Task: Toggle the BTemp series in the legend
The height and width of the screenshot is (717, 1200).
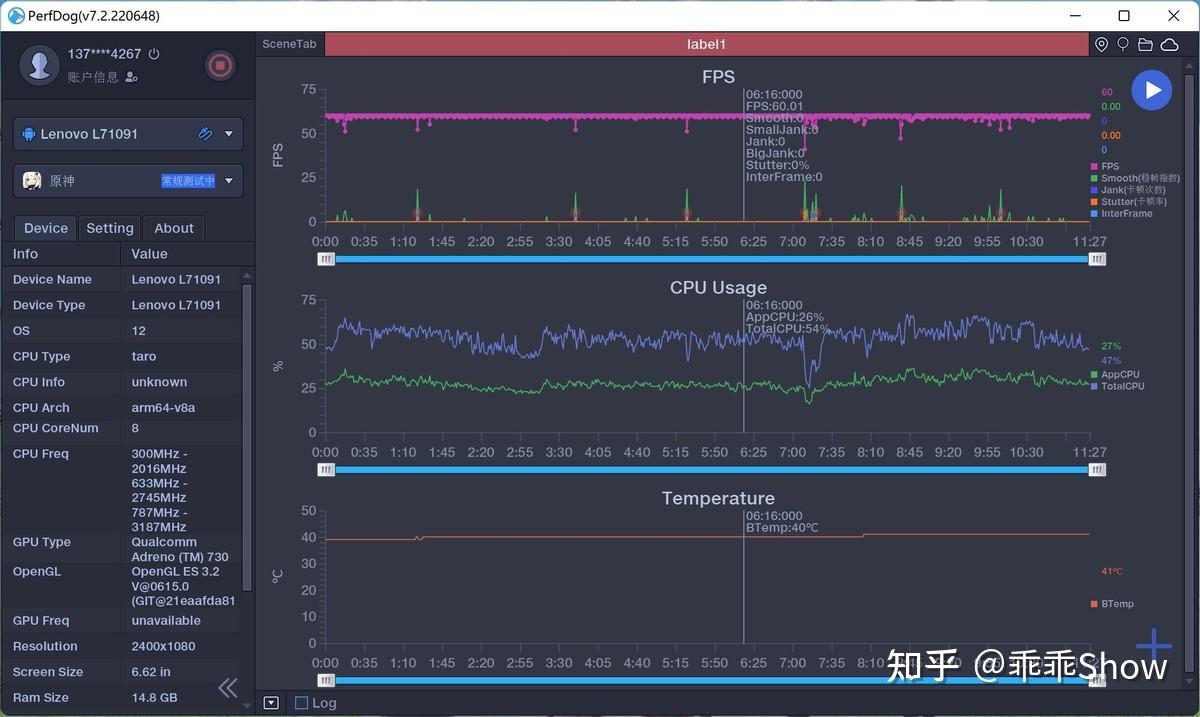Action: (1112, 604)
